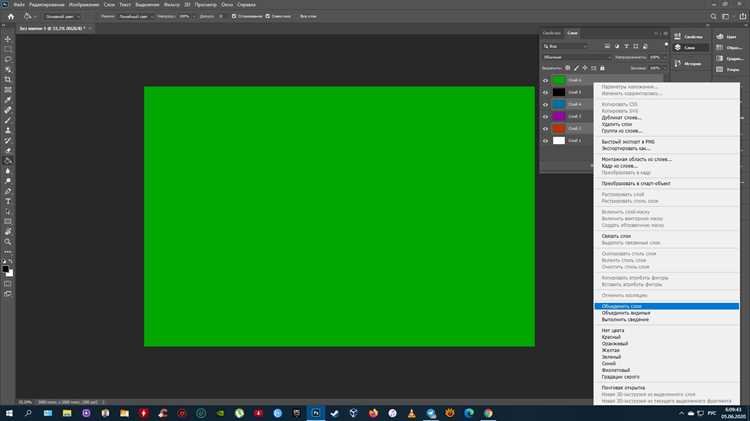This screenshot has width=750, height=421.
Task: Hide the green layer with eye icon
Action: [545, 80]
